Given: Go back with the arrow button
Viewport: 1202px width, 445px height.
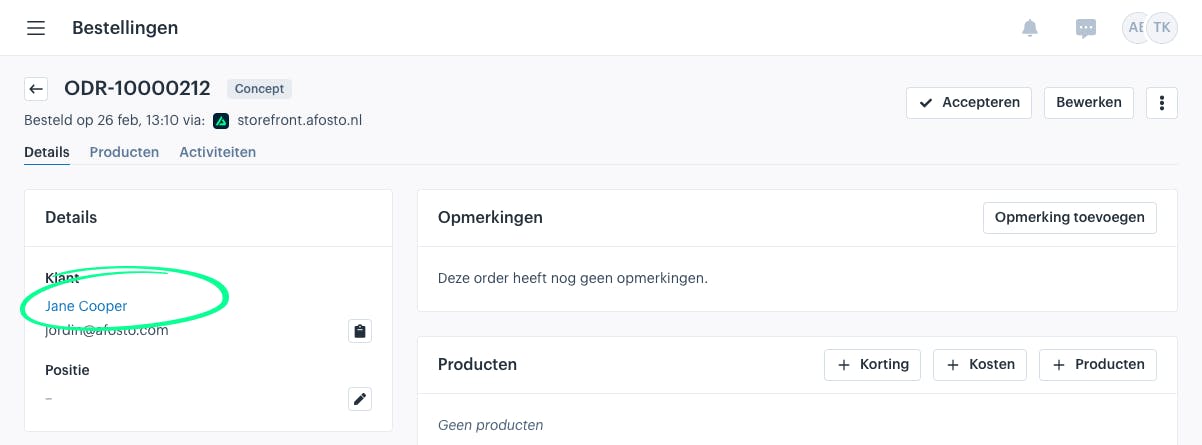Looking at the screenshot, I should pos(36,89).
